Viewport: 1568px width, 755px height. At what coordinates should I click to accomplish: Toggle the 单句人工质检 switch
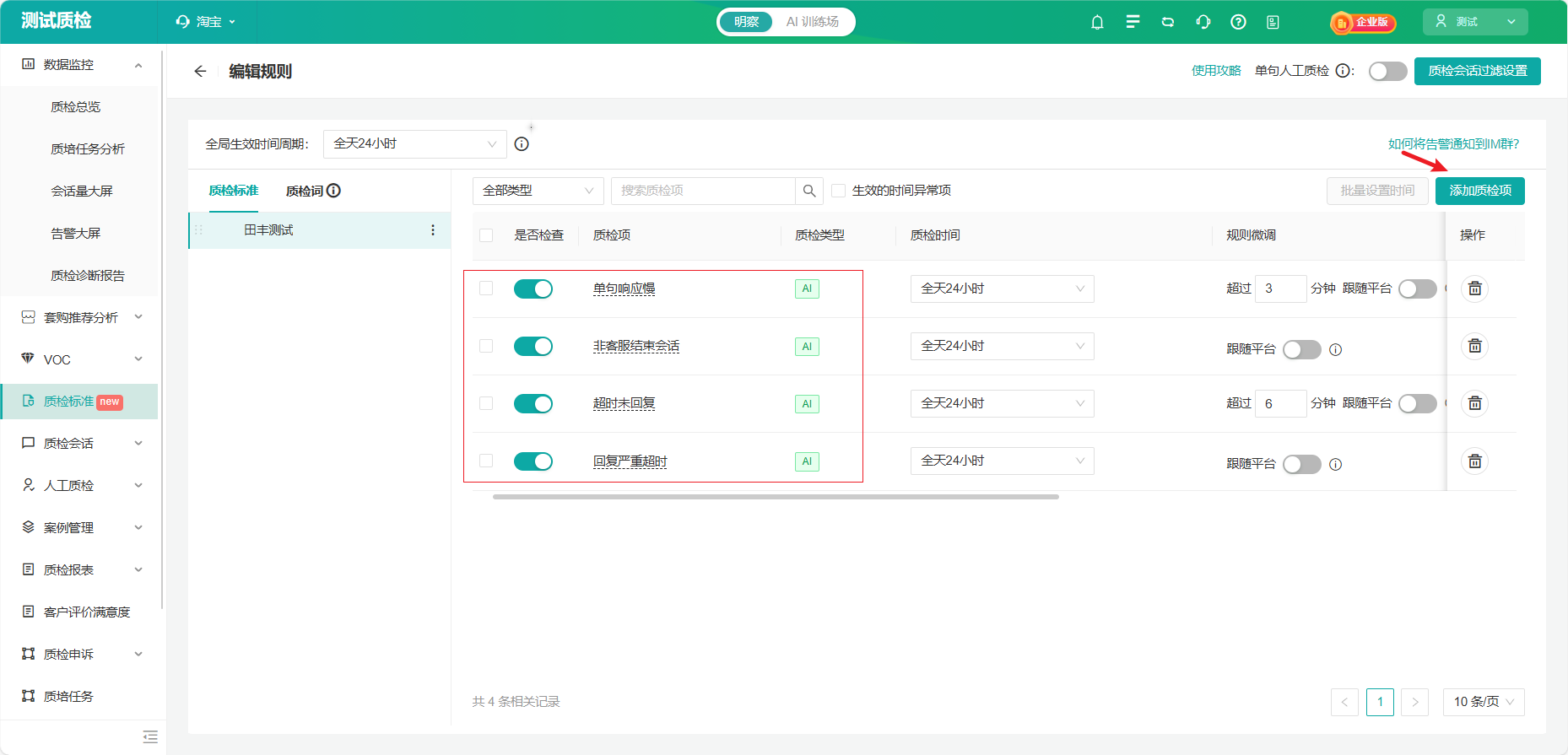coord(1387,71)
